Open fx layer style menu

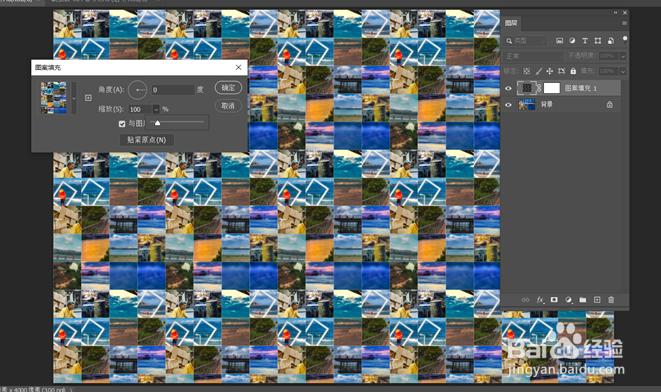pos(540,300)
